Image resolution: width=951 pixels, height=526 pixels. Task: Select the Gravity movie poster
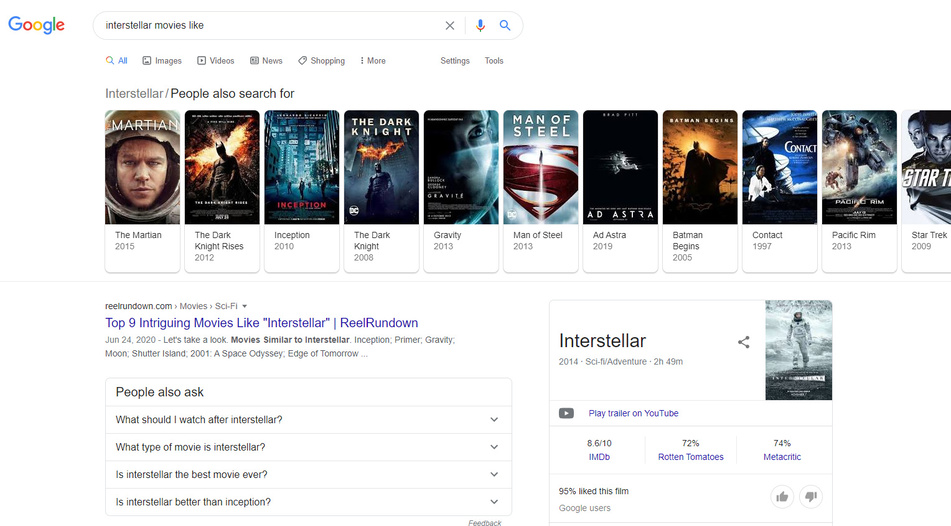[x=461, y=167]
